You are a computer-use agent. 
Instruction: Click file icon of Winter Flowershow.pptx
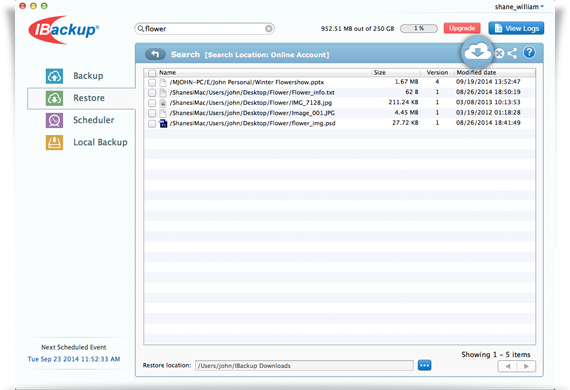tap(163, 83)
